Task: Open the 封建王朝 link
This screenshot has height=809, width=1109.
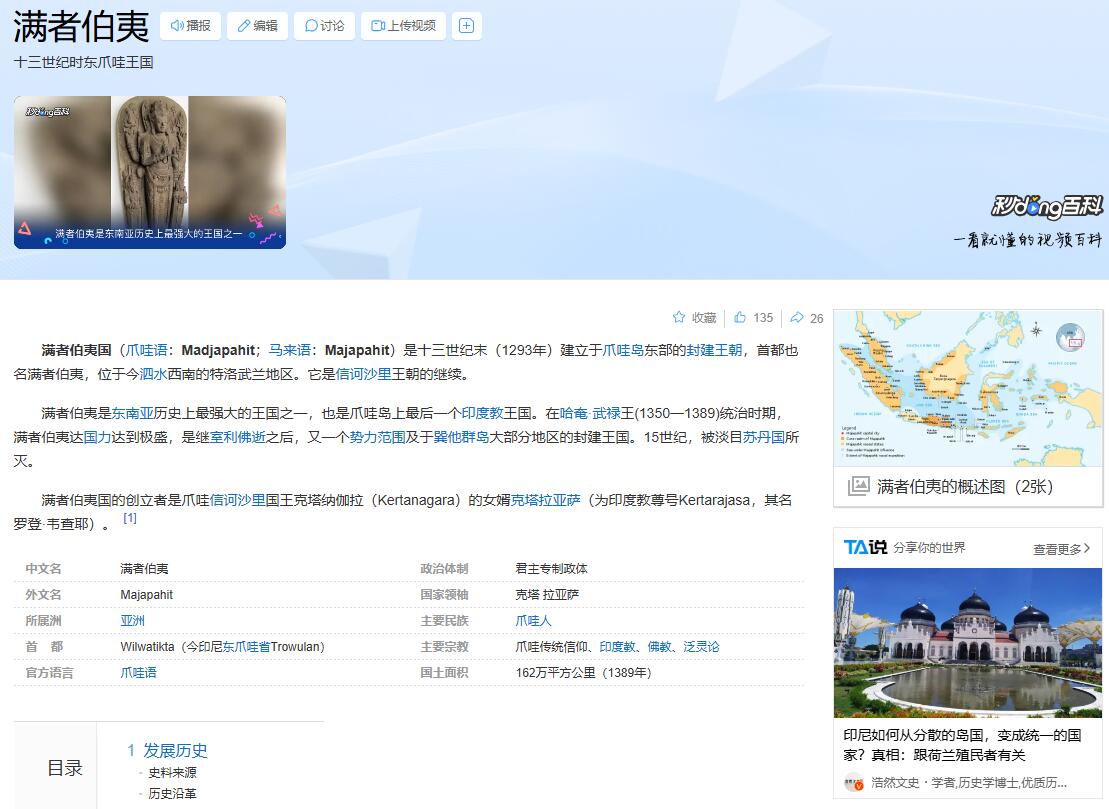Action: pos(714,350)
